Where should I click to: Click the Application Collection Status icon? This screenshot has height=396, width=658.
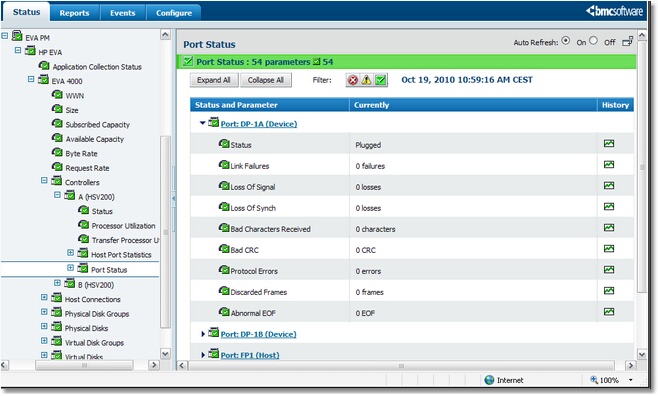(44, 65)
